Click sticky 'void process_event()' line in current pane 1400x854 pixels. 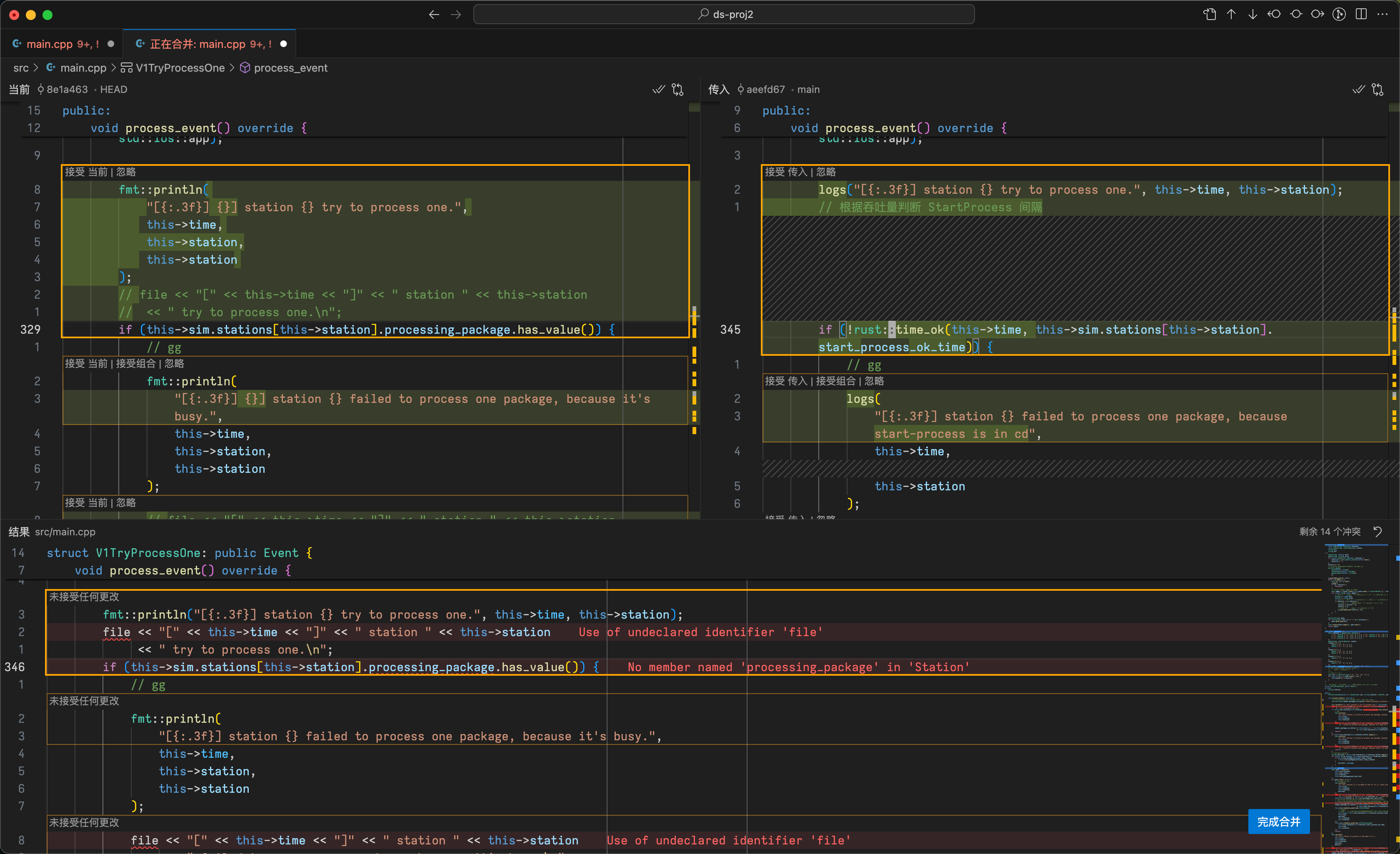tap(199, 128)
